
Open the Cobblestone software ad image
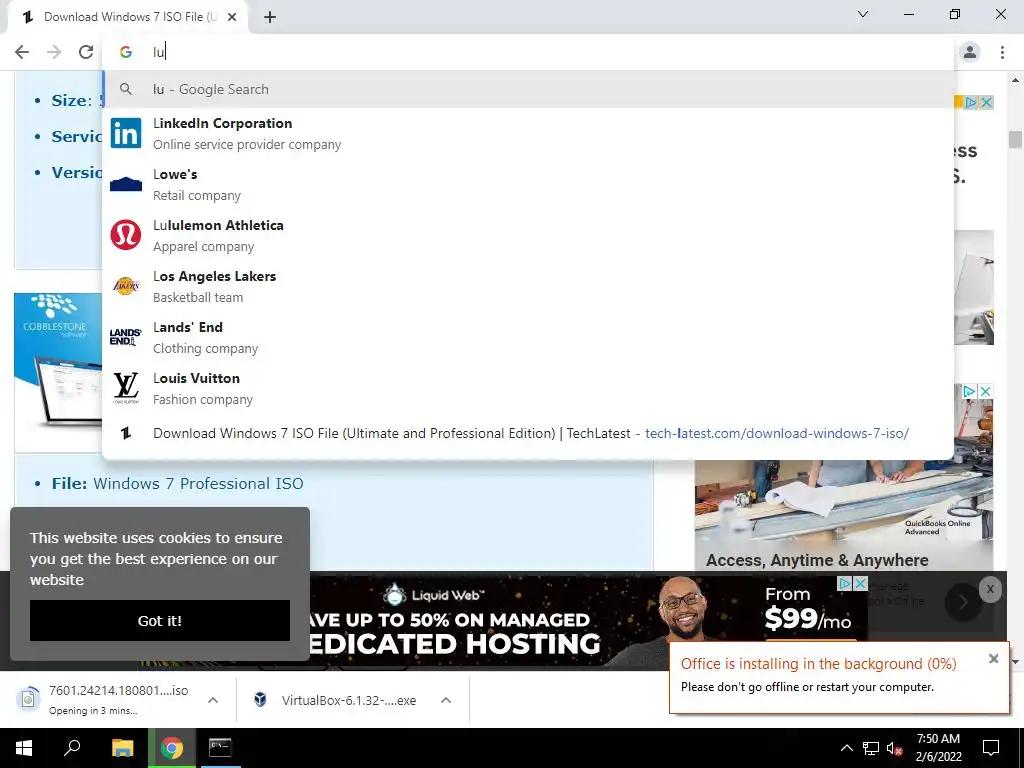[58, 372]
